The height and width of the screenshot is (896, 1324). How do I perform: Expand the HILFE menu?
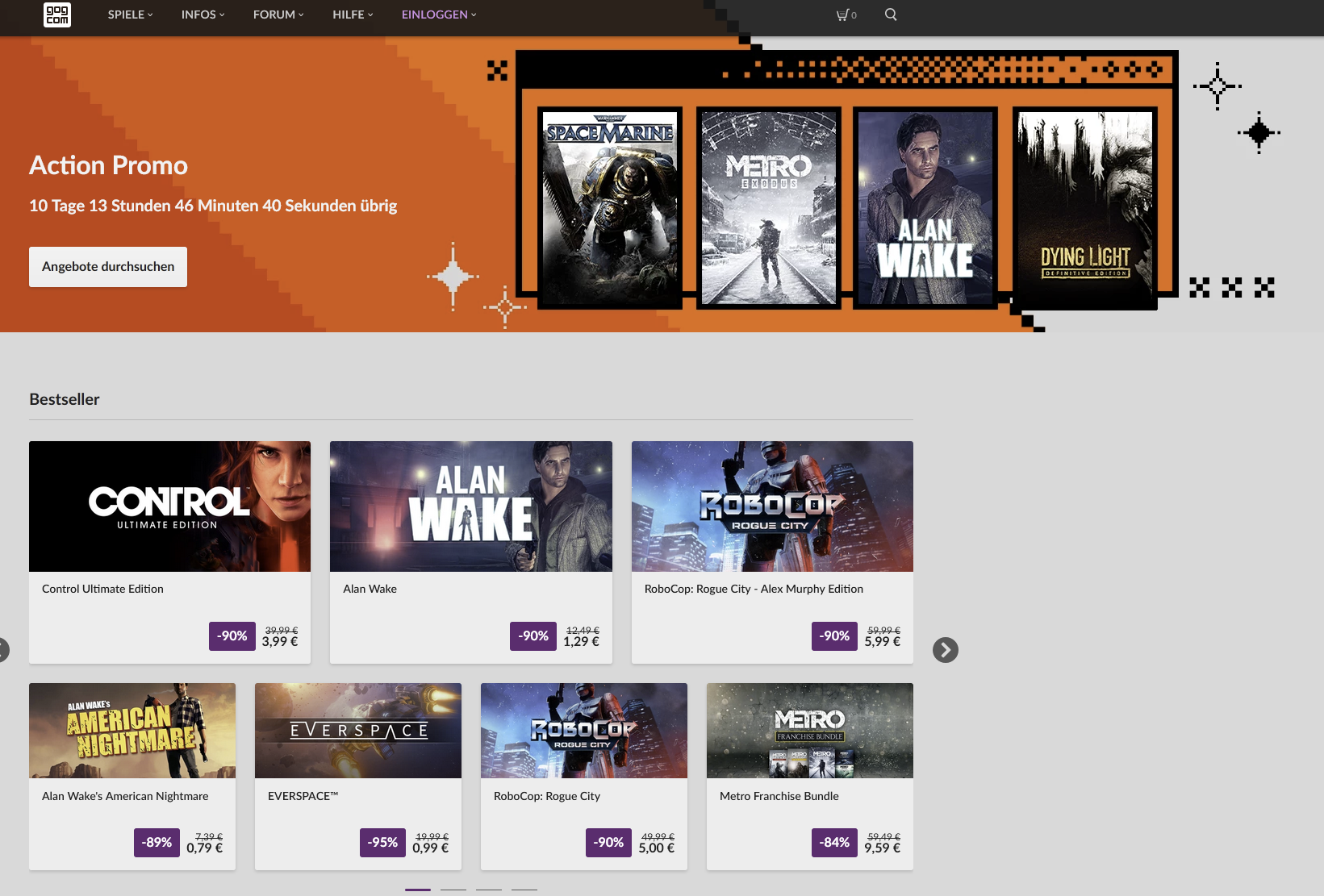(x=353, y=15)
